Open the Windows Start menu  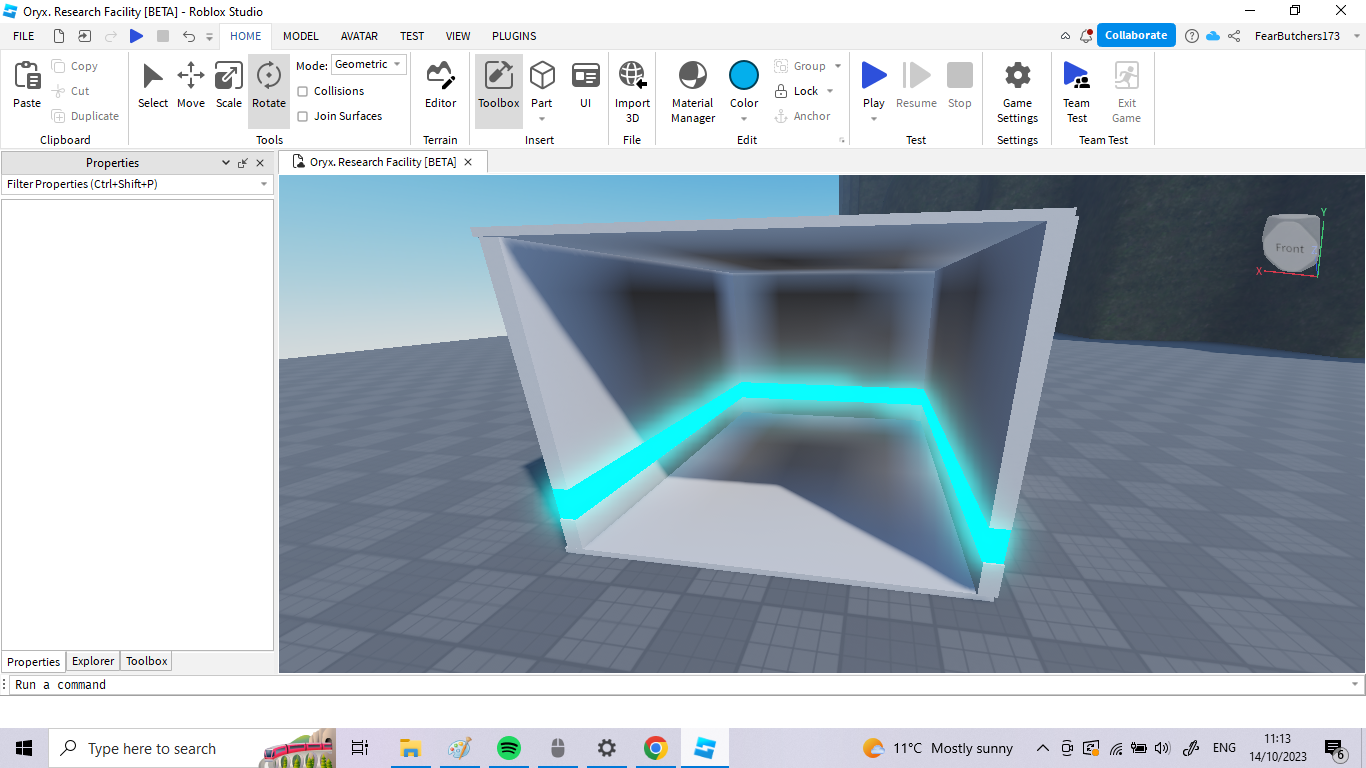click(x=24, y=748)
